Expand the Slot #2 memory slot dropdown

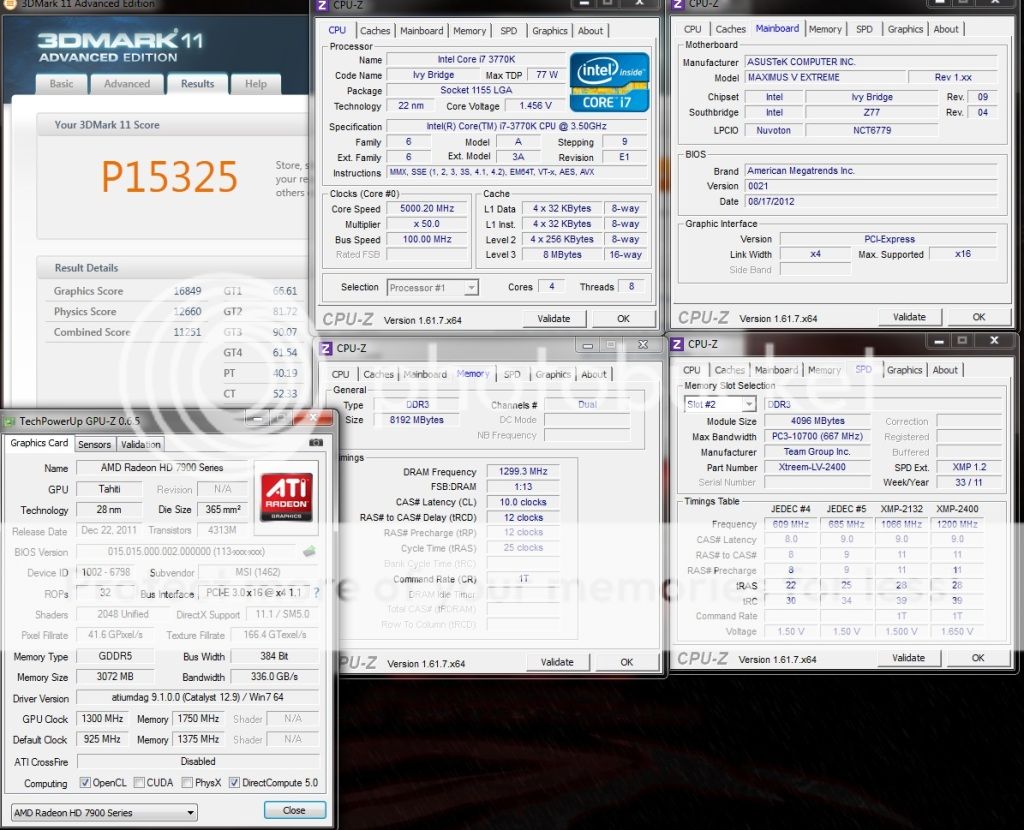point(720,404)
